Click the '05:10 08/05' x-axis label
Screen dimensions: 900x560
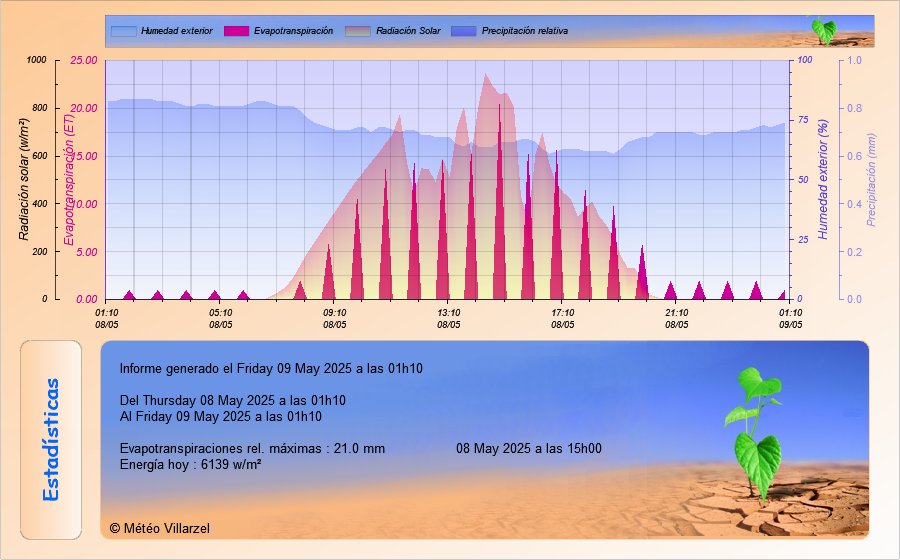[x=220, y=318]
